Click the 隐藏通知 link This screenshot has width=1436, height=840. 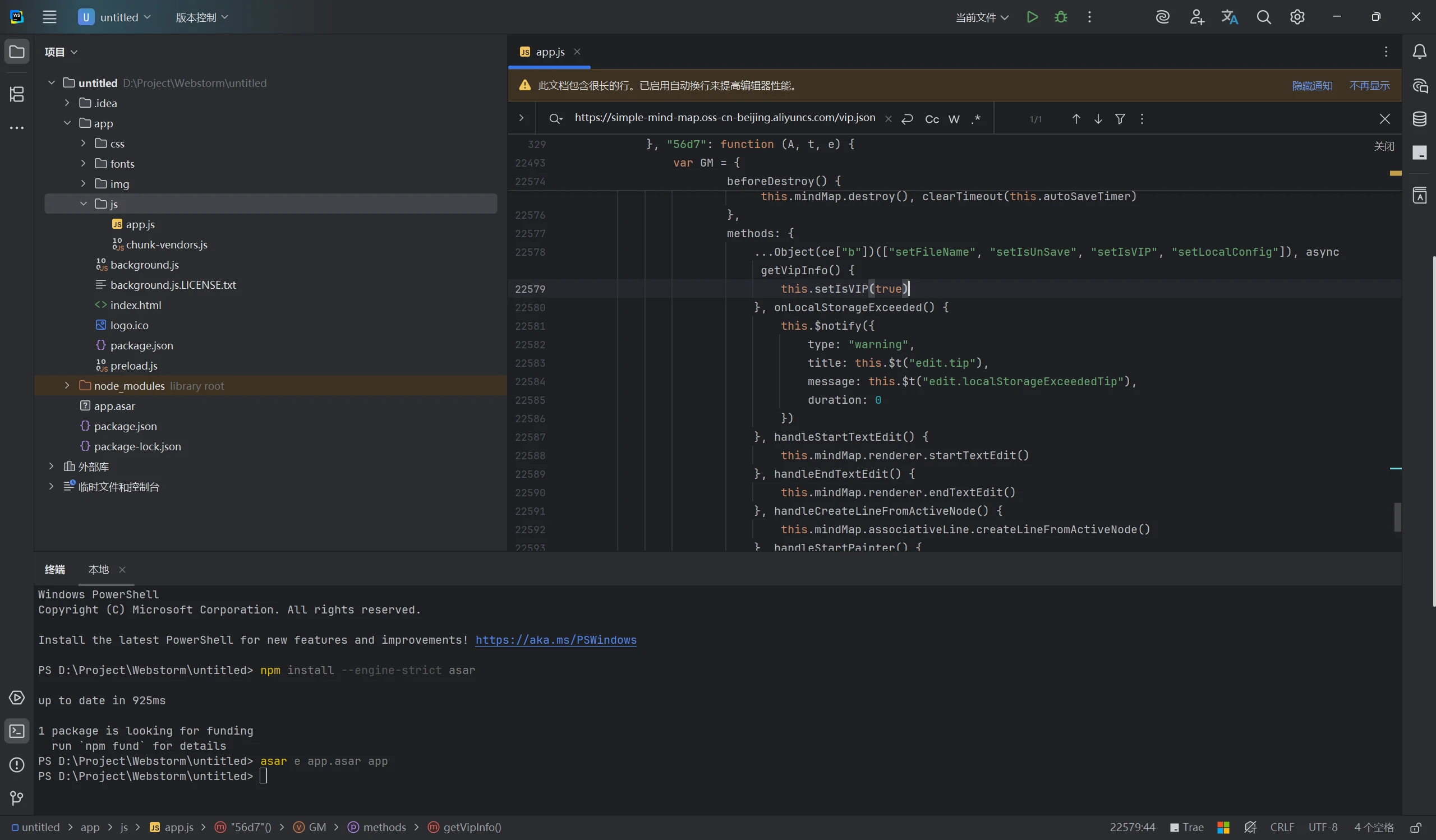(x=1312, y=85)
